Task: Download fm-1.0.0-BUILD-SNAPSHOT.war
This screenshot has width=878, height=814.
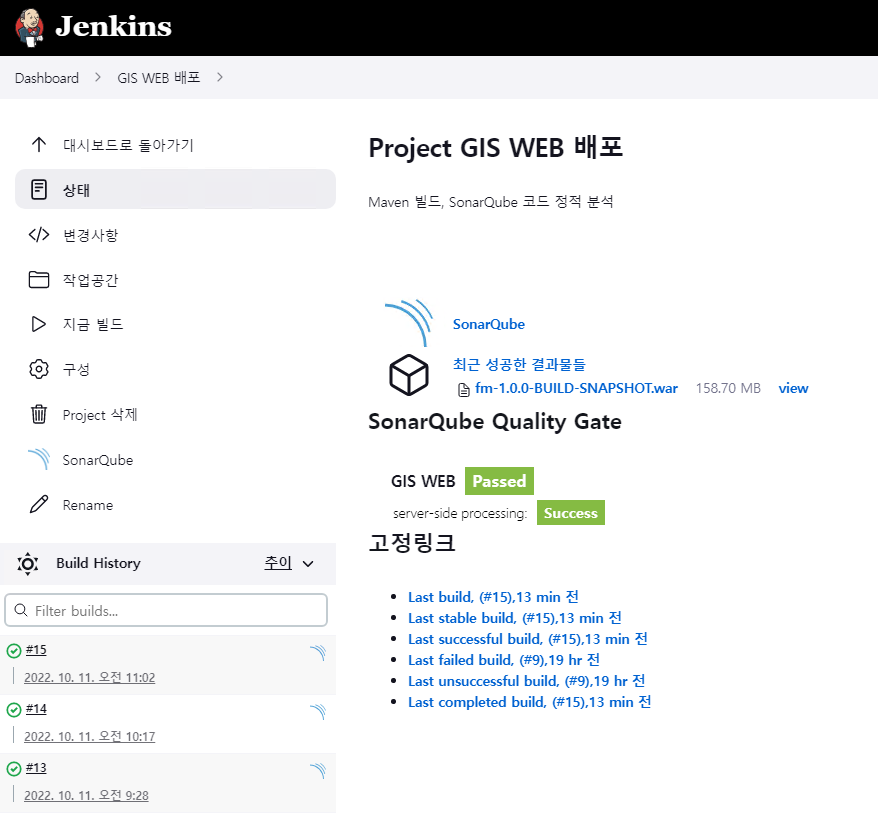Action: pyautogui.click(x=576, y=389)
